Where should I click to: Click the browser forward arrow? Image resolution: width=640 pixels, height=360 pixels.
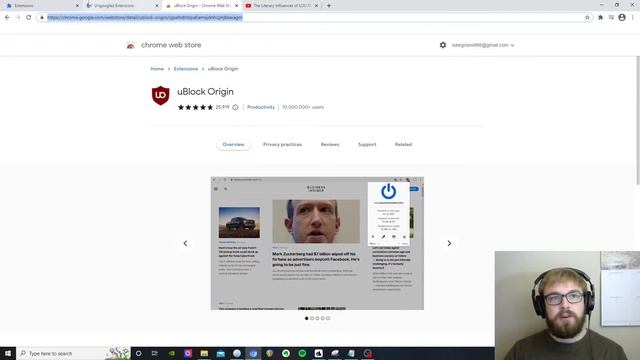click(x=18, y=18)
